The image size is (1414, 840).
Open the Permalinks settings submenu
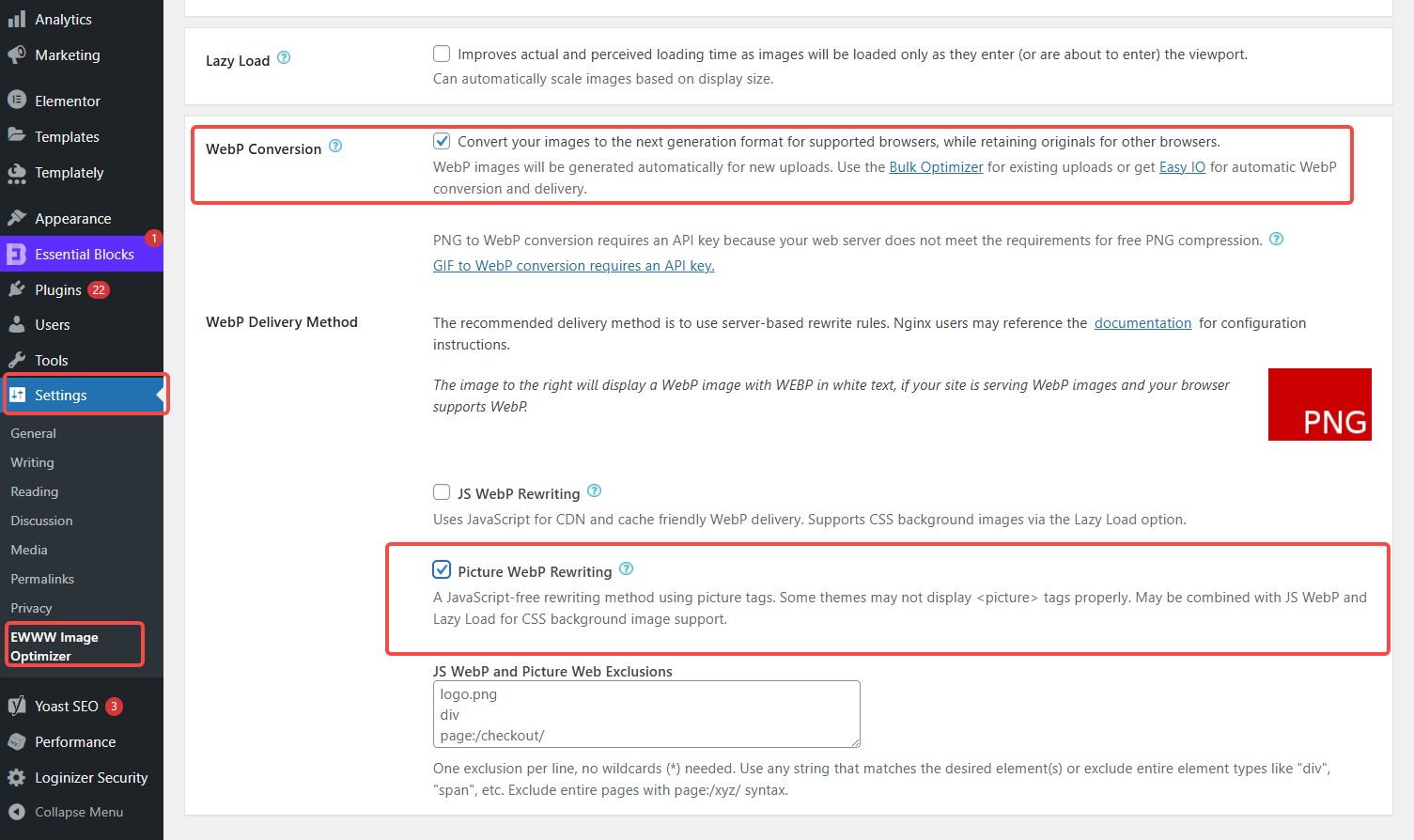click(x=42, y=579)
